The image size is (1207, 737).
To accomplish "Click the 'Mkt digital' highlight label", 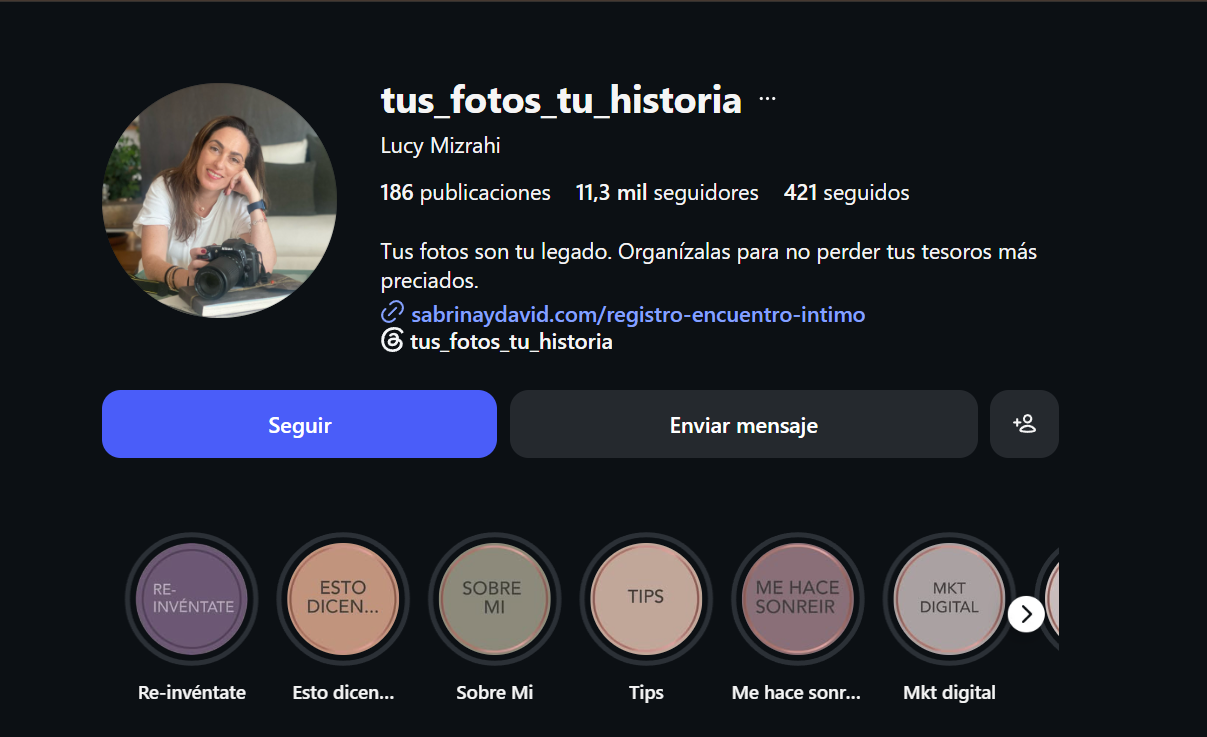I will click(949, 692).
